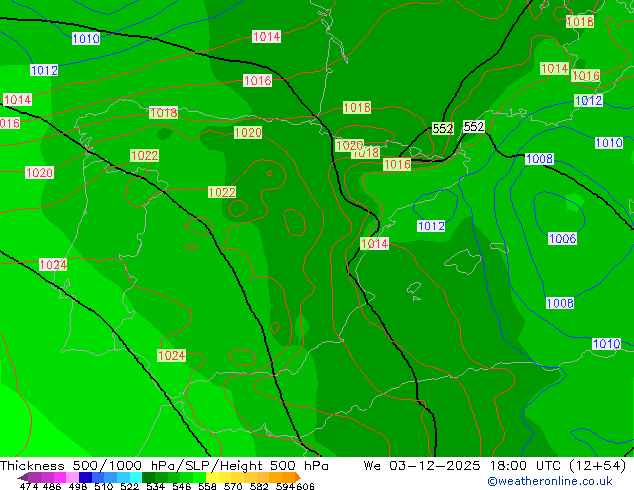
Task: Click the 594 legend value
Action: 285,486
